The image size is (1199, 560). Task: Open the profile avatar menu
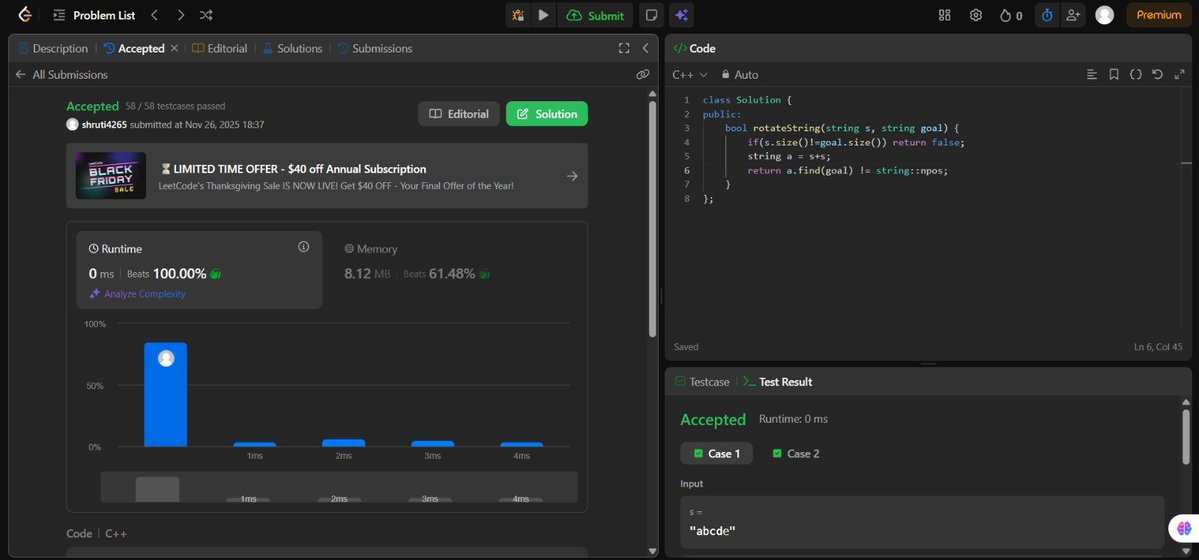pyautogui.click(x=1104, y=15)
